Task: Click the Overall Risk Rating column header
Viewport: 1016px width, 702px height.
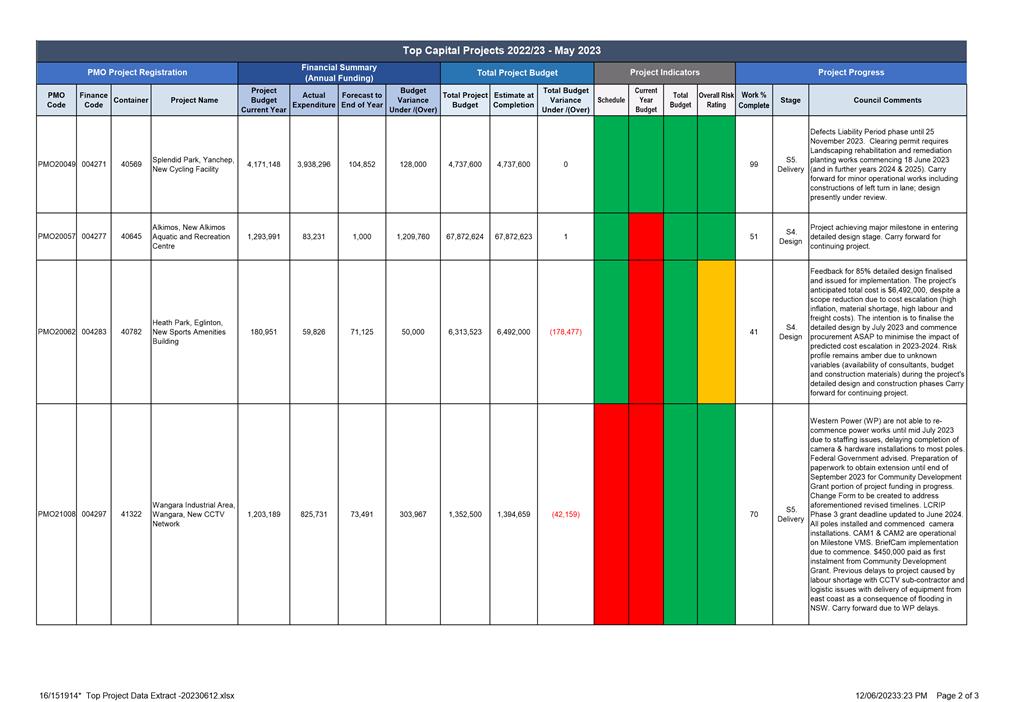Action: (716, 100)
